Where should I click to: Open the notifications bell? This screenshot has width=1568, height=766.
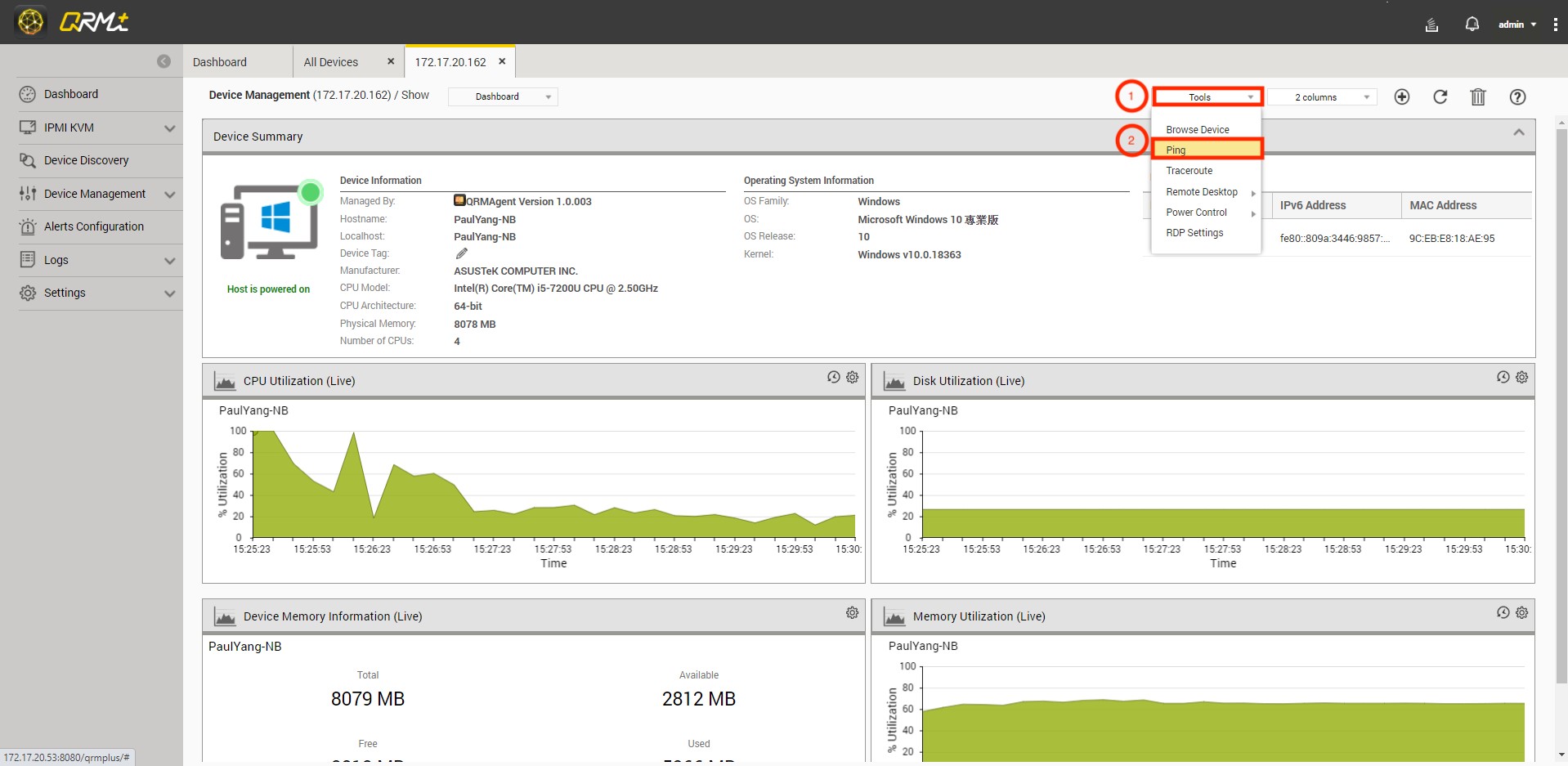(1472, 25)
